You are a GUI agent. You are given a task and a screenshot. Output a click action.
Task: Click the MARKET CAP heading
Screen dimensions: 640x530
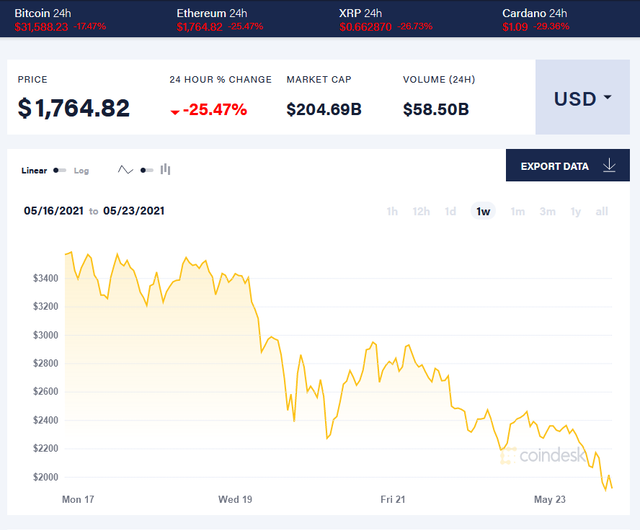pyautogui.click(x=319, y=80)
